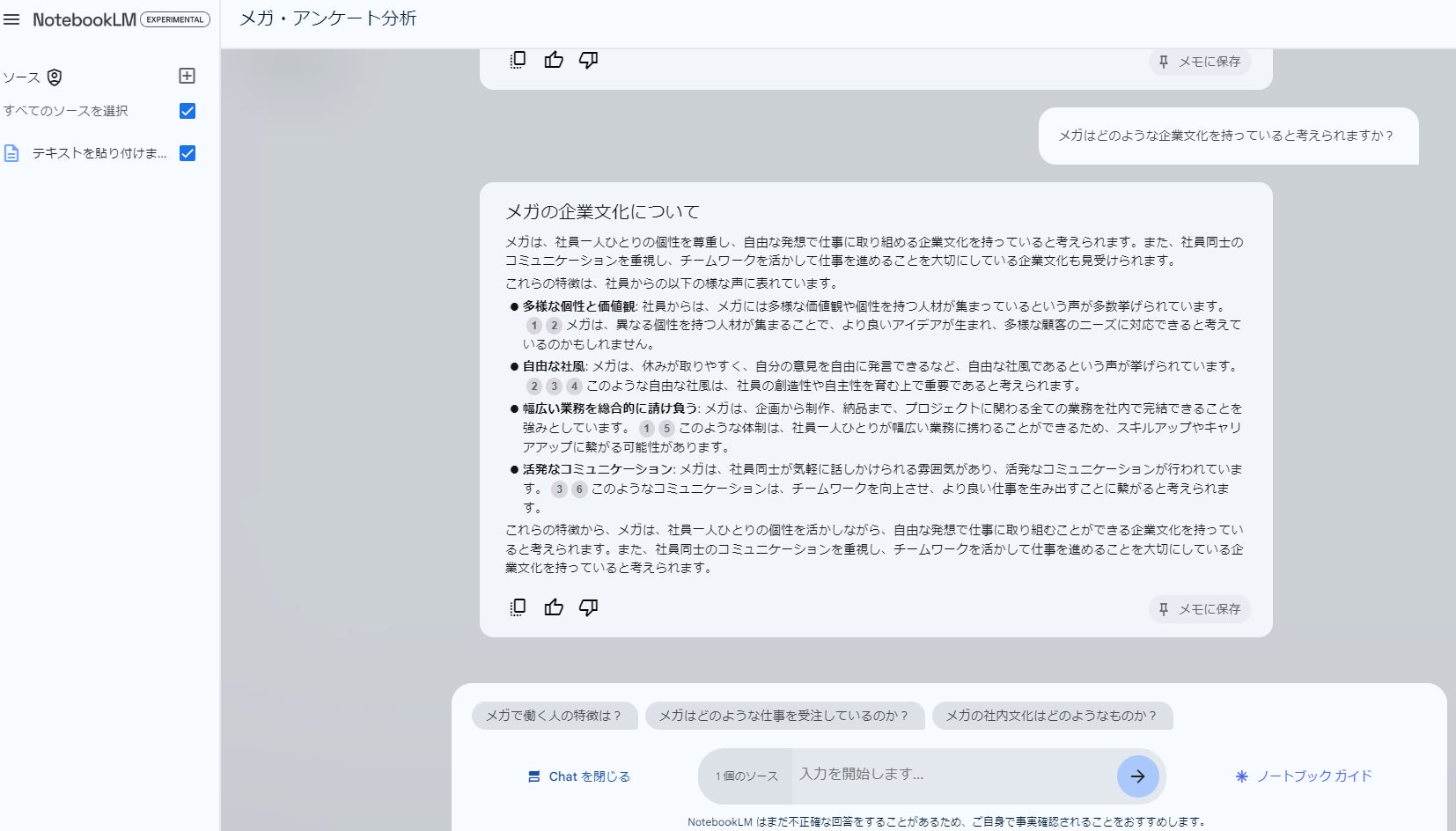Click the bold text 多様な個性と価値観

tap(578, 306)
